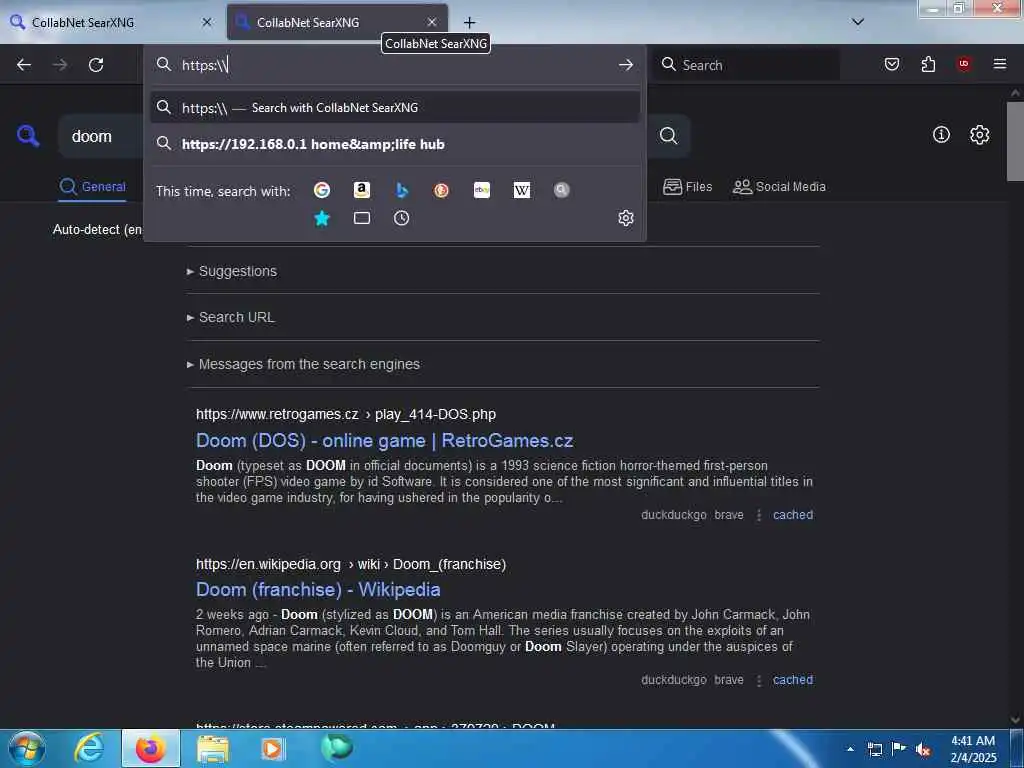
Task: Click the muted volume tray icon
Action: 923,750
